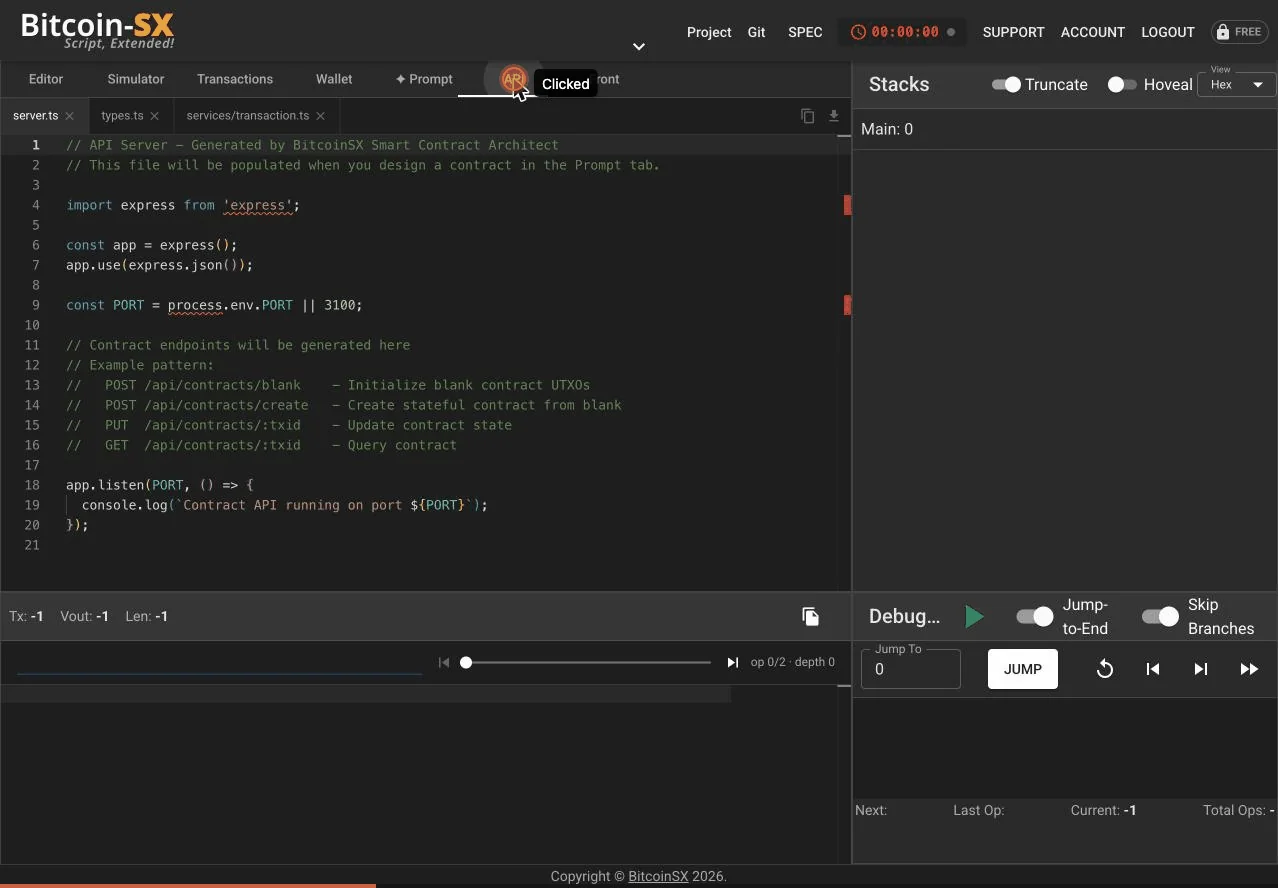
Task: Copy the server.ts file contents icon
Action: click(807, 116)
